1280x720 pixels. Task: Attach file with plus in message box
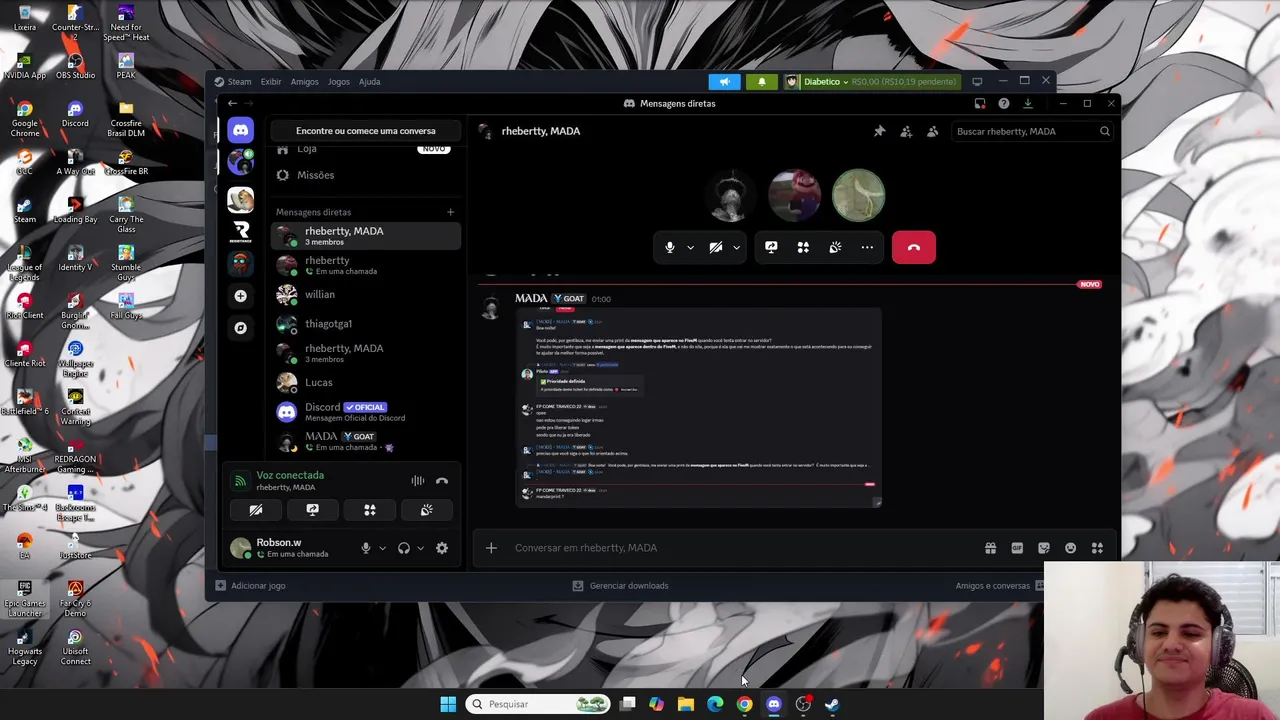click(x=491, y=548)
